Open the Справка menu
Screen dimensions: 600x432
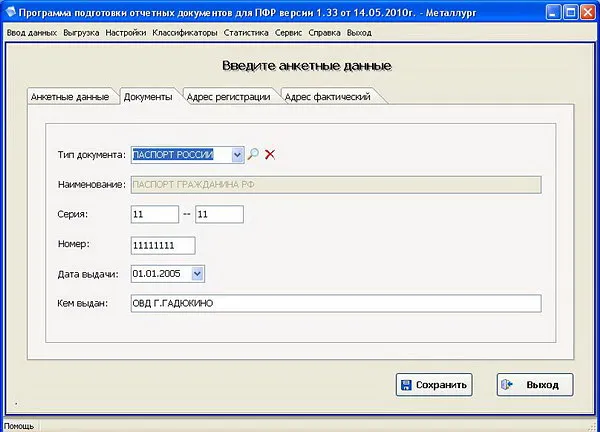pos(324,33)
